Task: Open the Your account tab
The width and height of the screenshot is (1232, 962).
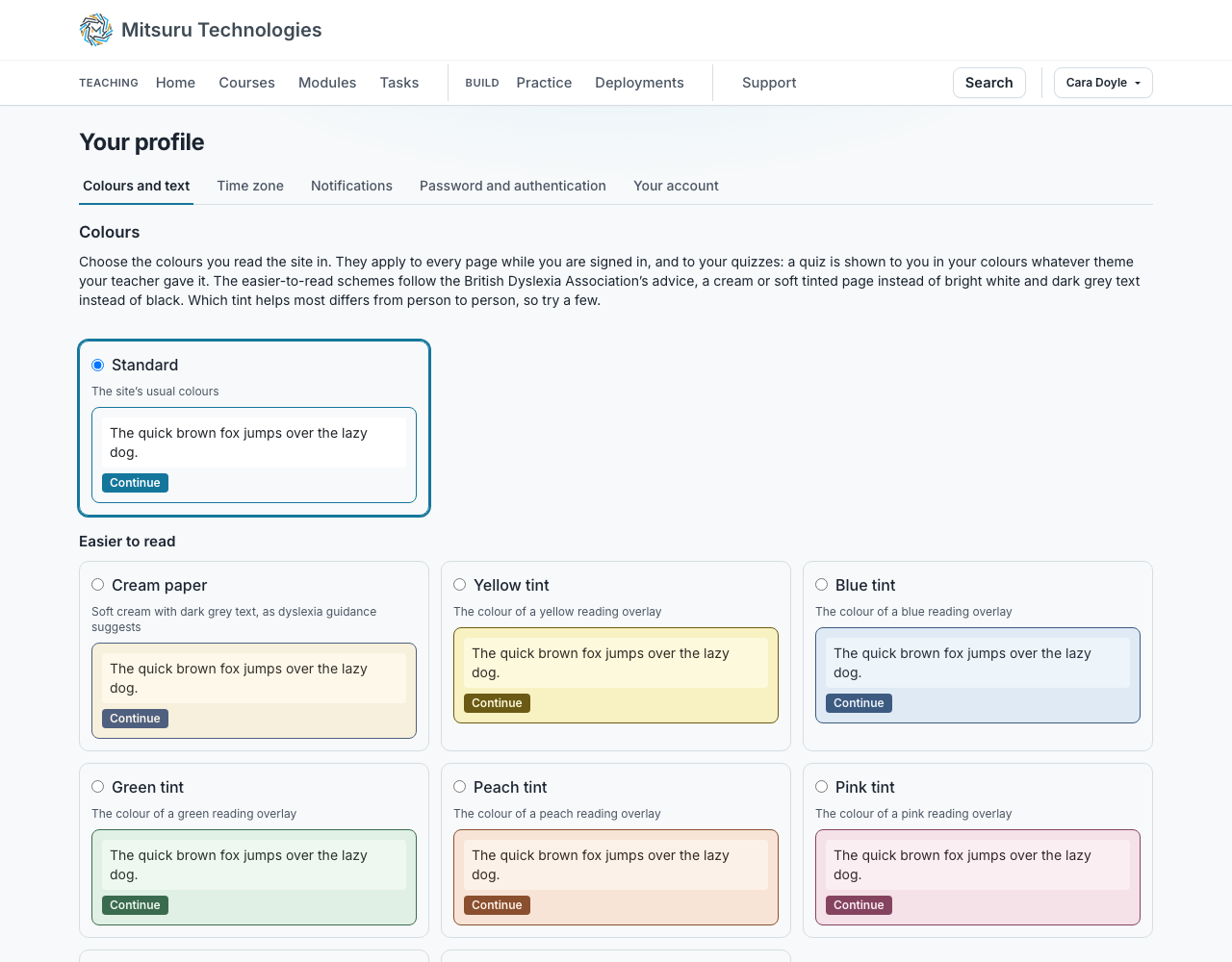Action: (x=676, y=186)
